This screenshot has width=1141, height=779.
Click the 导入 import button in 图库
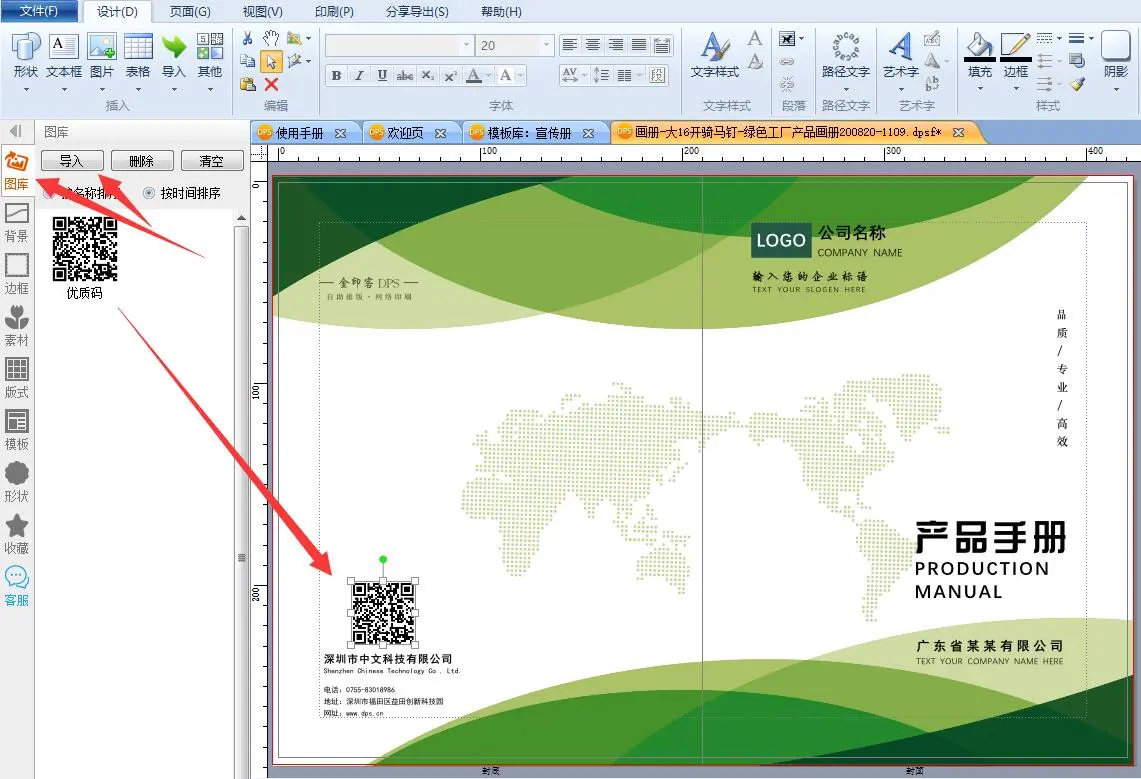[x=71, y=161]
